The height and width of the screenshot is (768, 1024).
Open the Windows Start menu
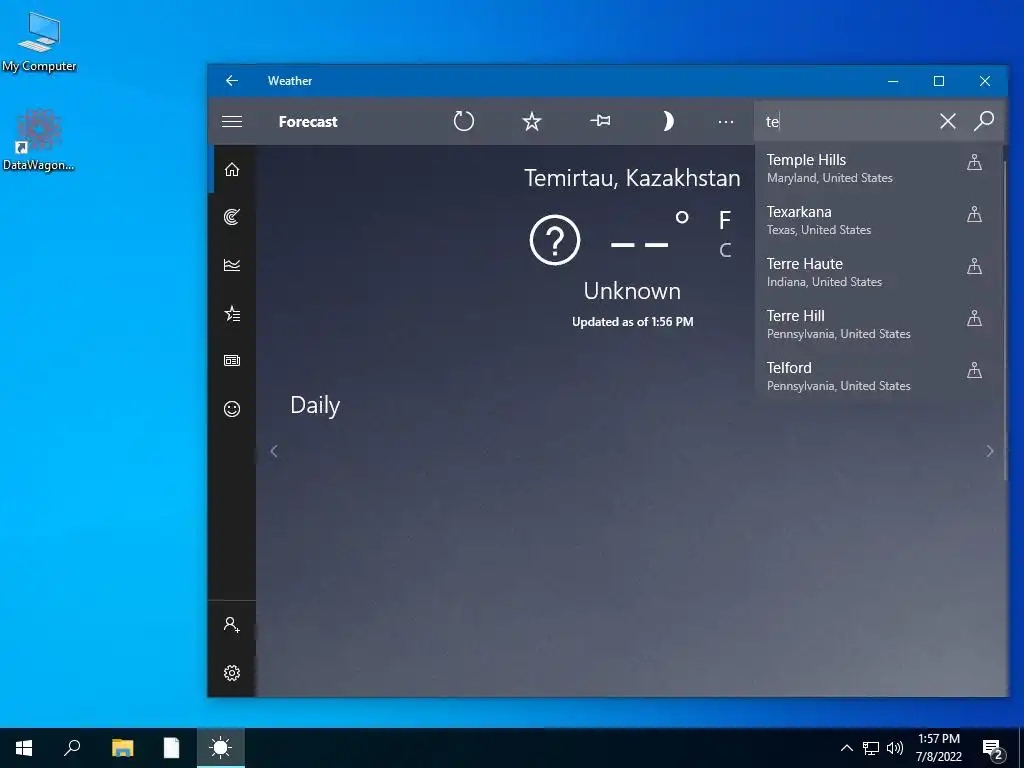(x=24, y=748)
